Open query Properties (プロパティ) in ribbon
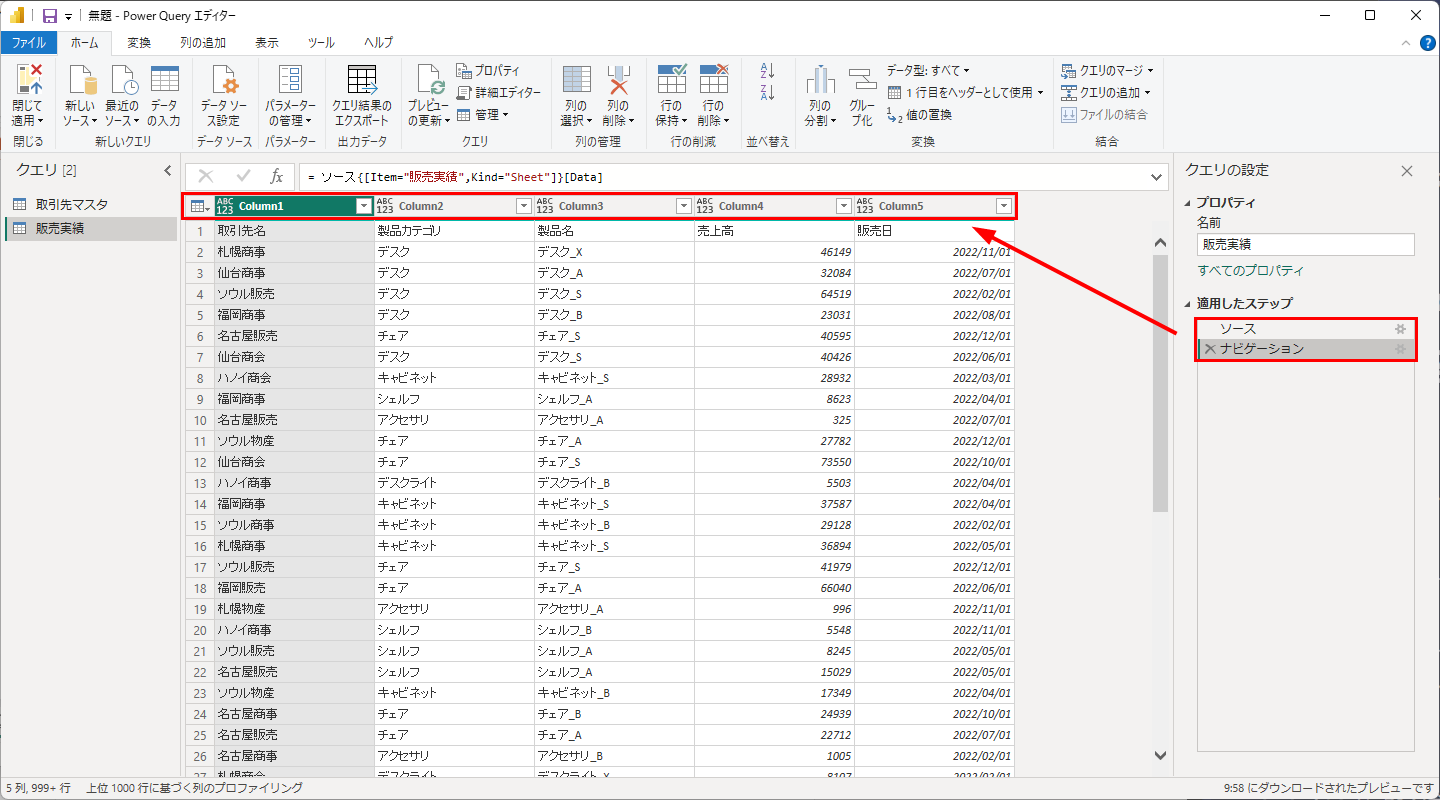This screenshot has height=800, width=1440. 488,71
